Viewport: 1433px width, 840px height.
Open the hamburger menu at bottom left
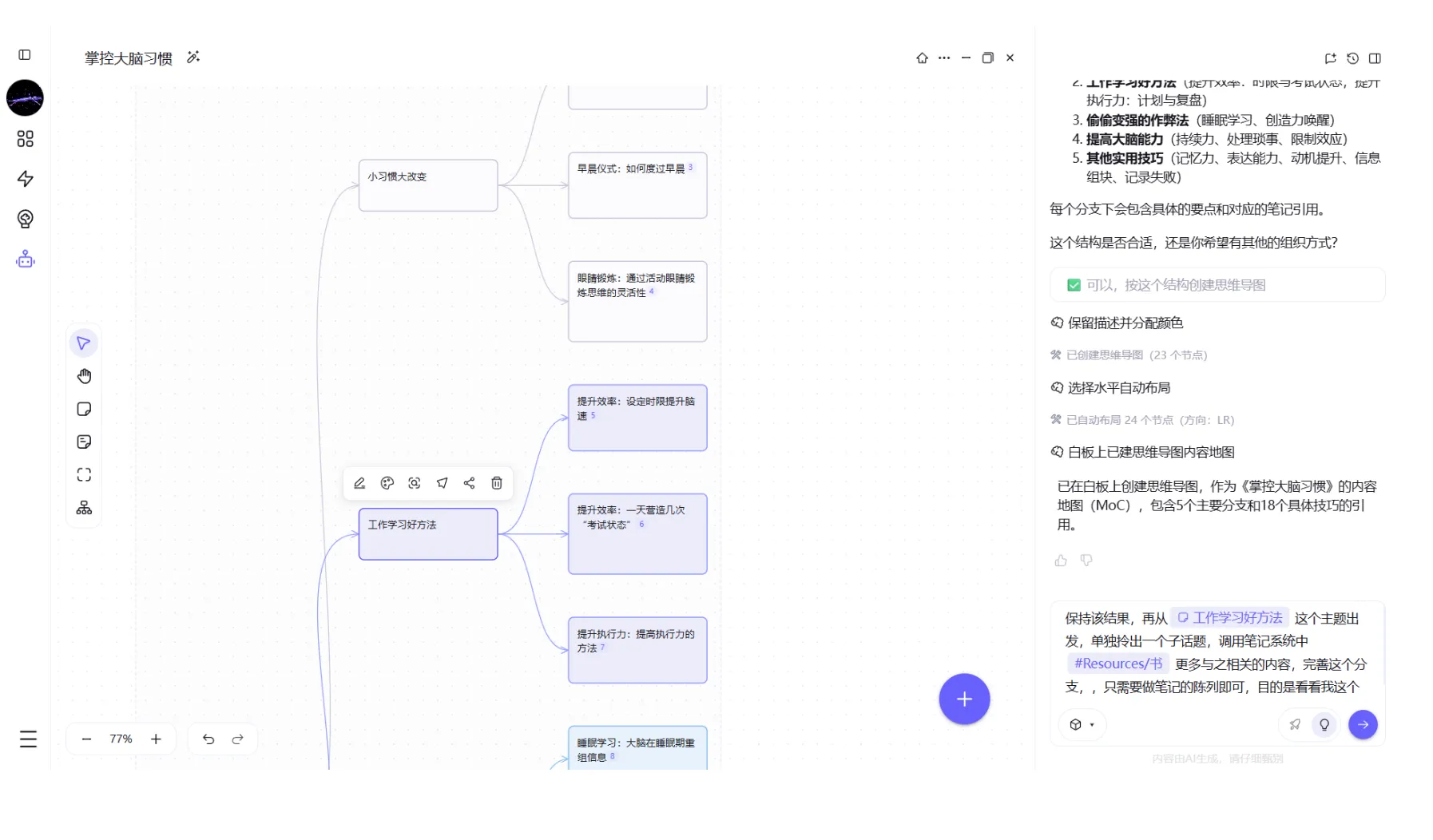click(x=28, y=739)
